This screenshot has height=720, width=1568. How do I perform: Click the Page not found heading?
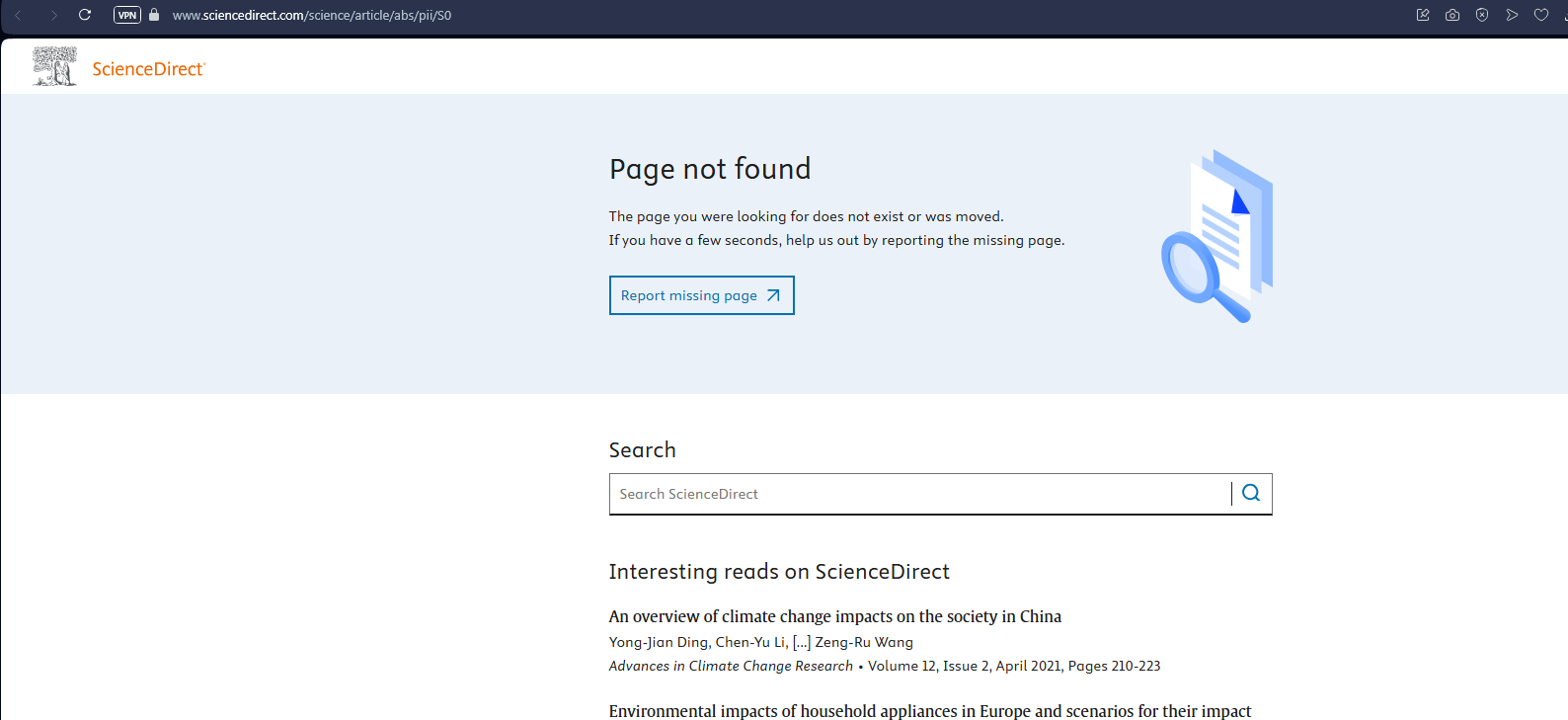(x=710, y=169)
